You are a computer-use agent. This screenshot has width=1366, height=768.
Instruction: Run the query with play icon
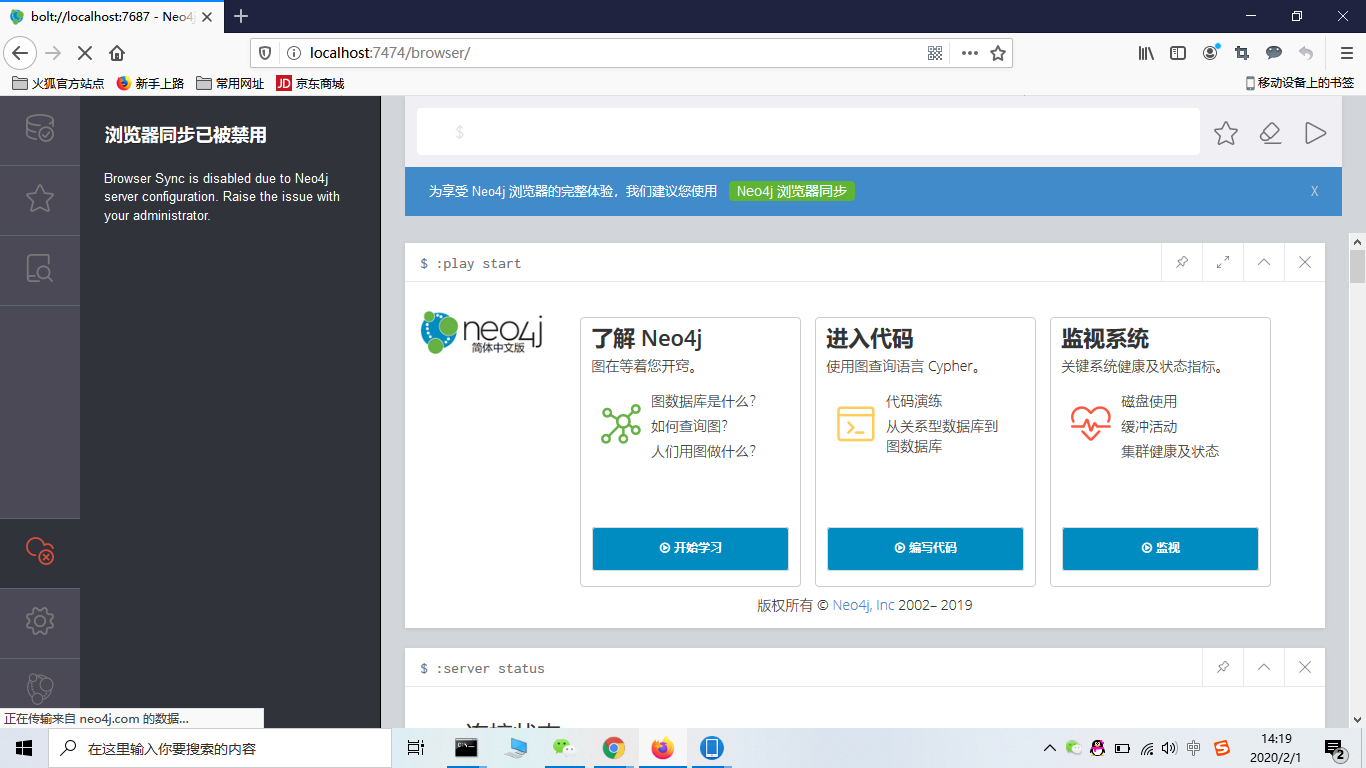pos(1316,133)
